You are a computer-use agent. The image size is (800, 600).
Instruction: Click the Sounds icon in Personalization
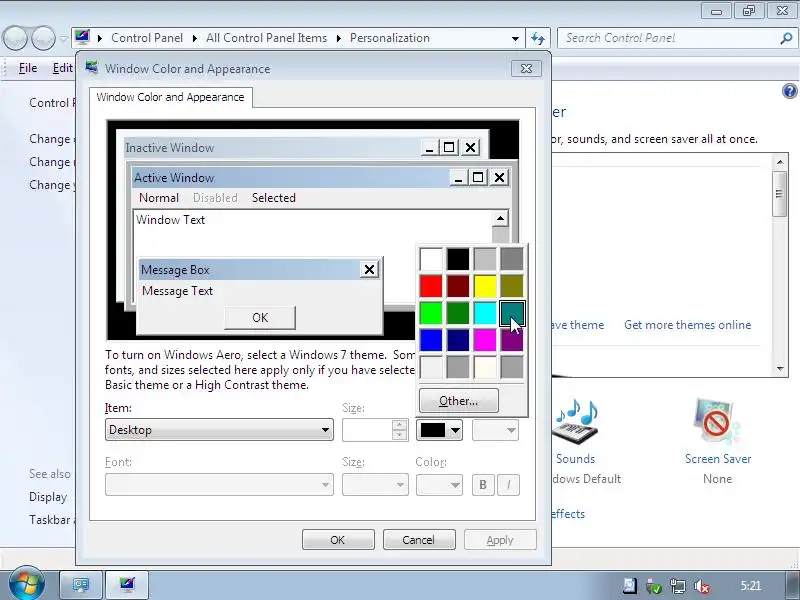coord(576,423)
